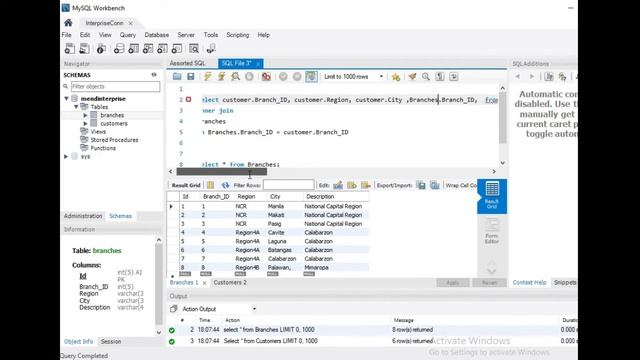Create a new SQL tab from main toolbar
The image size is (640, 360).
(x=70, y=49)
